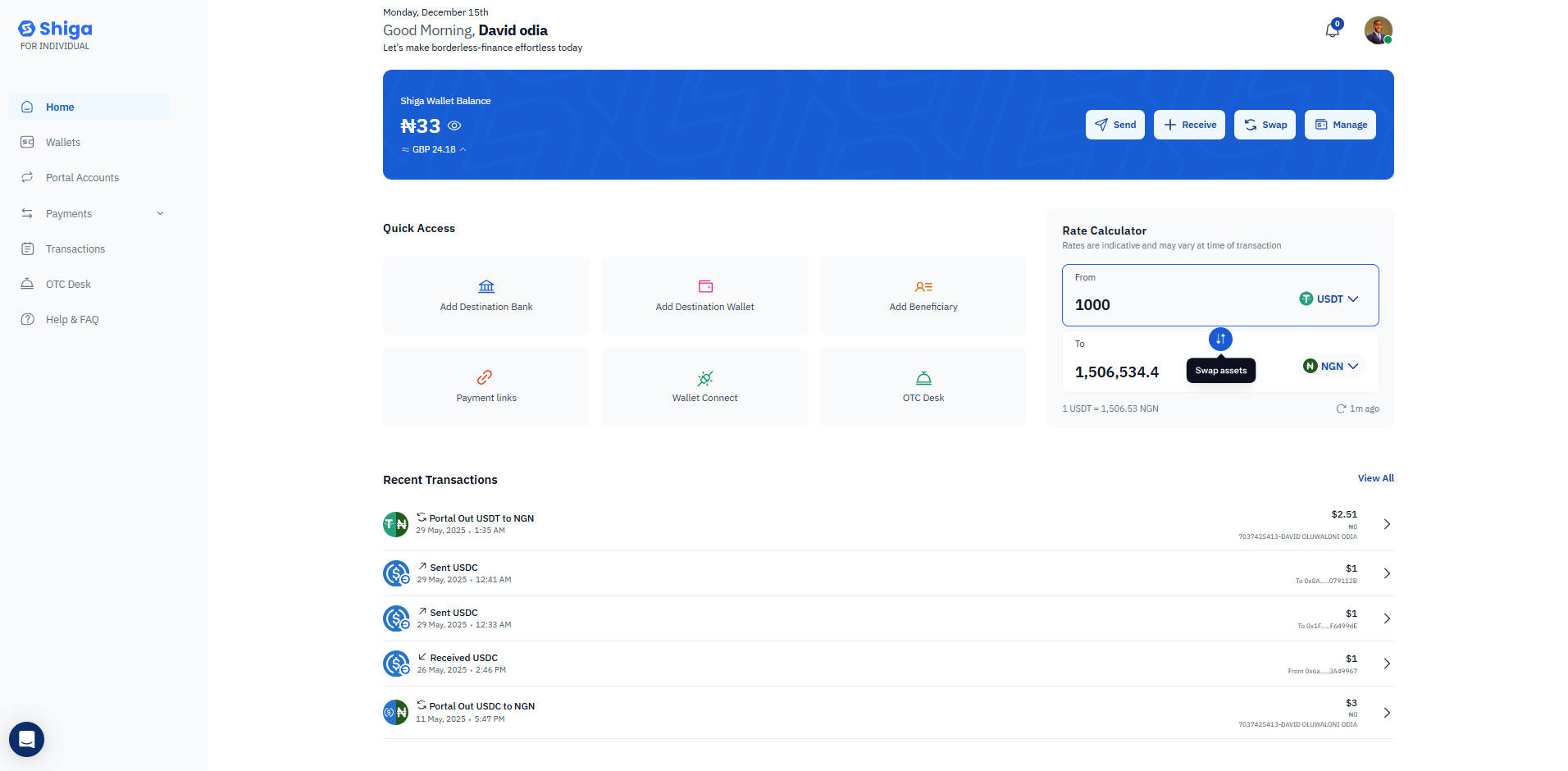The image size is (1568, 771).
Task: Open the Received USDC transaction
Action: [888, 664]
